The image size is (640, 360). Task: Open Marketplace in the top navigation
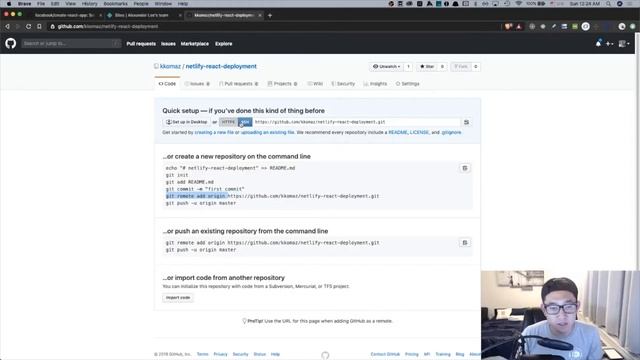[x=195, y=44]
